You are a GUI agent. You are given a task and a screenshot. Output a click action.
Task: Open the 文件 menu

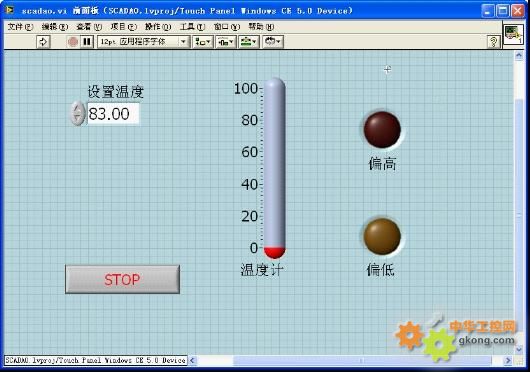[20, 27]
